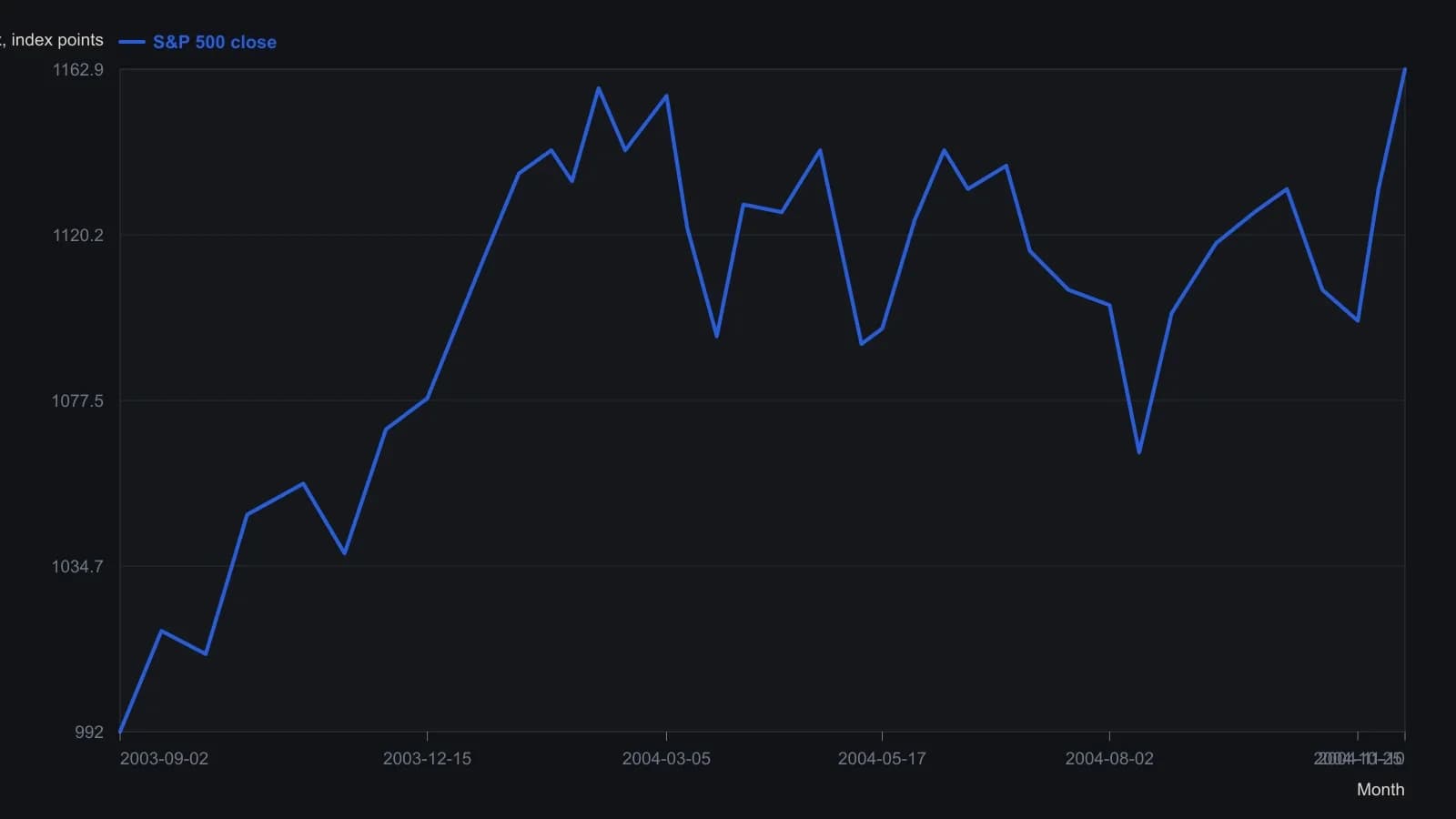Select the 992 y-axis label
Viewport: 1456px width, 819px height.
(x=89, y=733)
